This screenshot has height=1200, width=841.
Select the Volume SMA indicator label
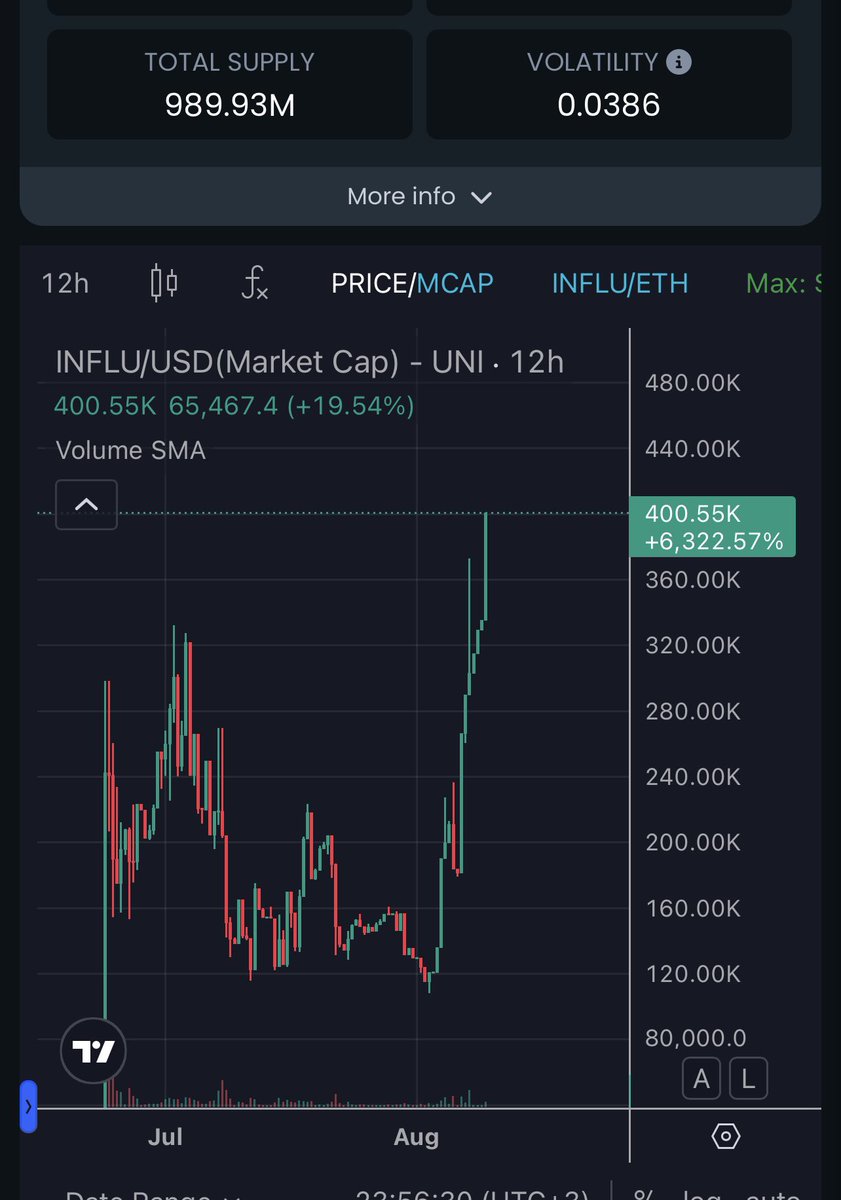[131, 451]
